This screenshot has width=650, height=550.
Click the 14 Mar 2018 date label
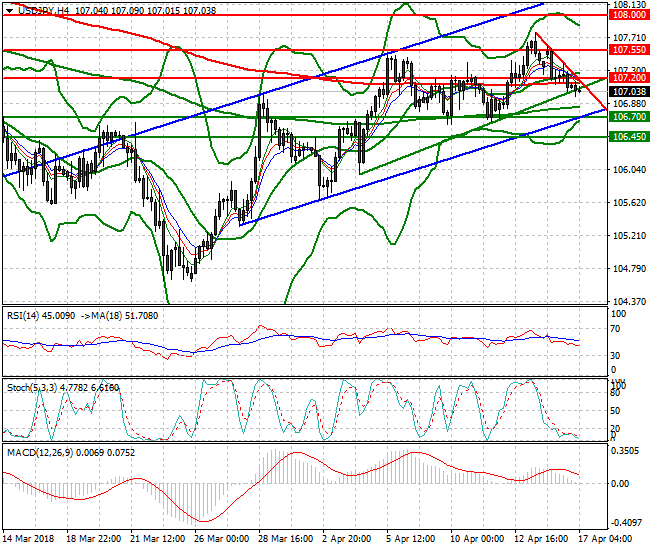(x=29, y=539)
